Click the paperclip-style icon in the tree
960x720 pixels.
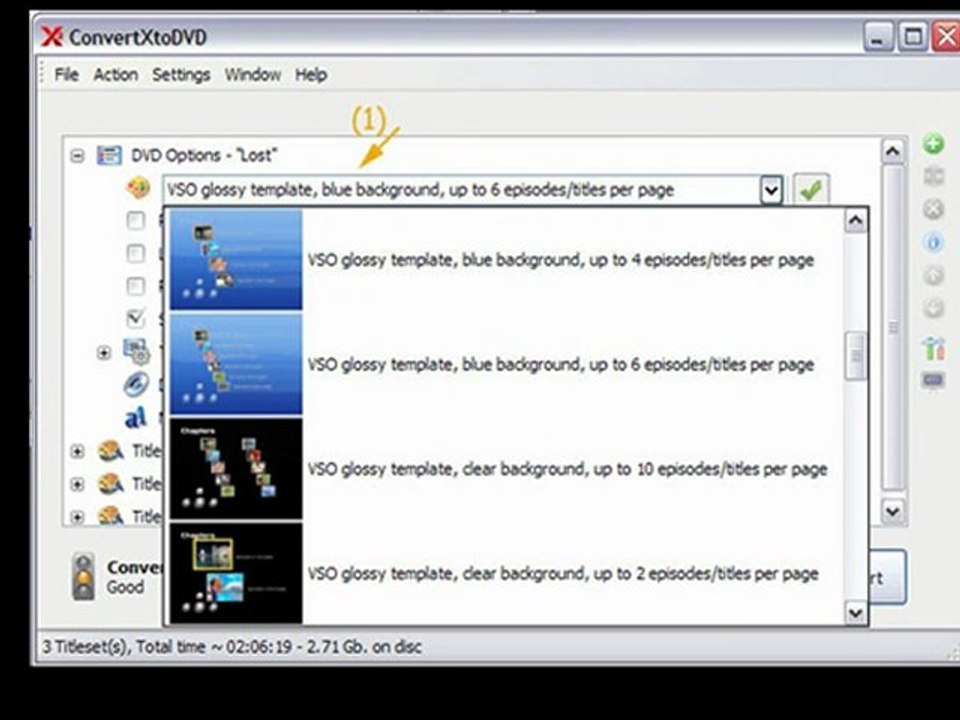135,384
